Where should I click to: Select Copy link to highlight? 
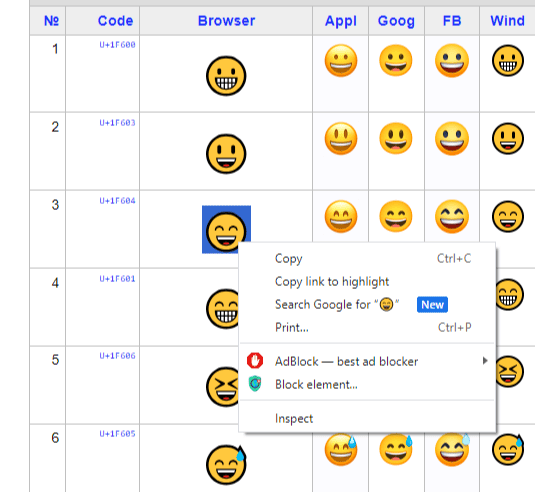coord(367,281)
